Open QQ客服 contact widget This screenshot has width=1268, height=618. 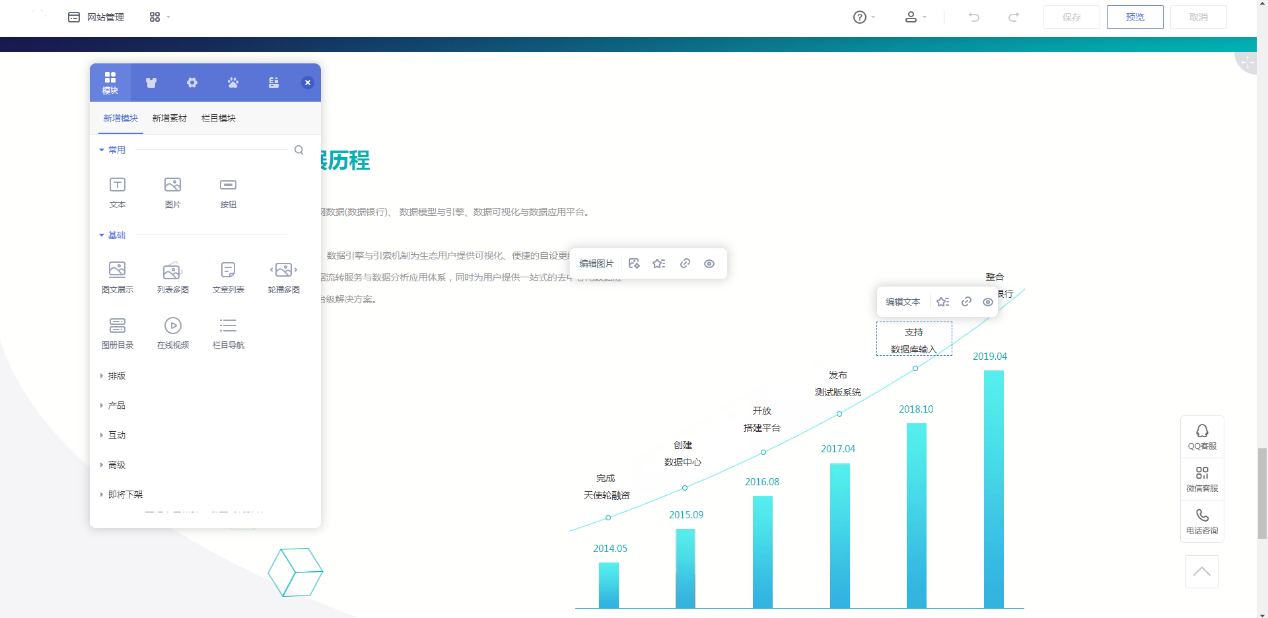click(x=1202, y=437)
